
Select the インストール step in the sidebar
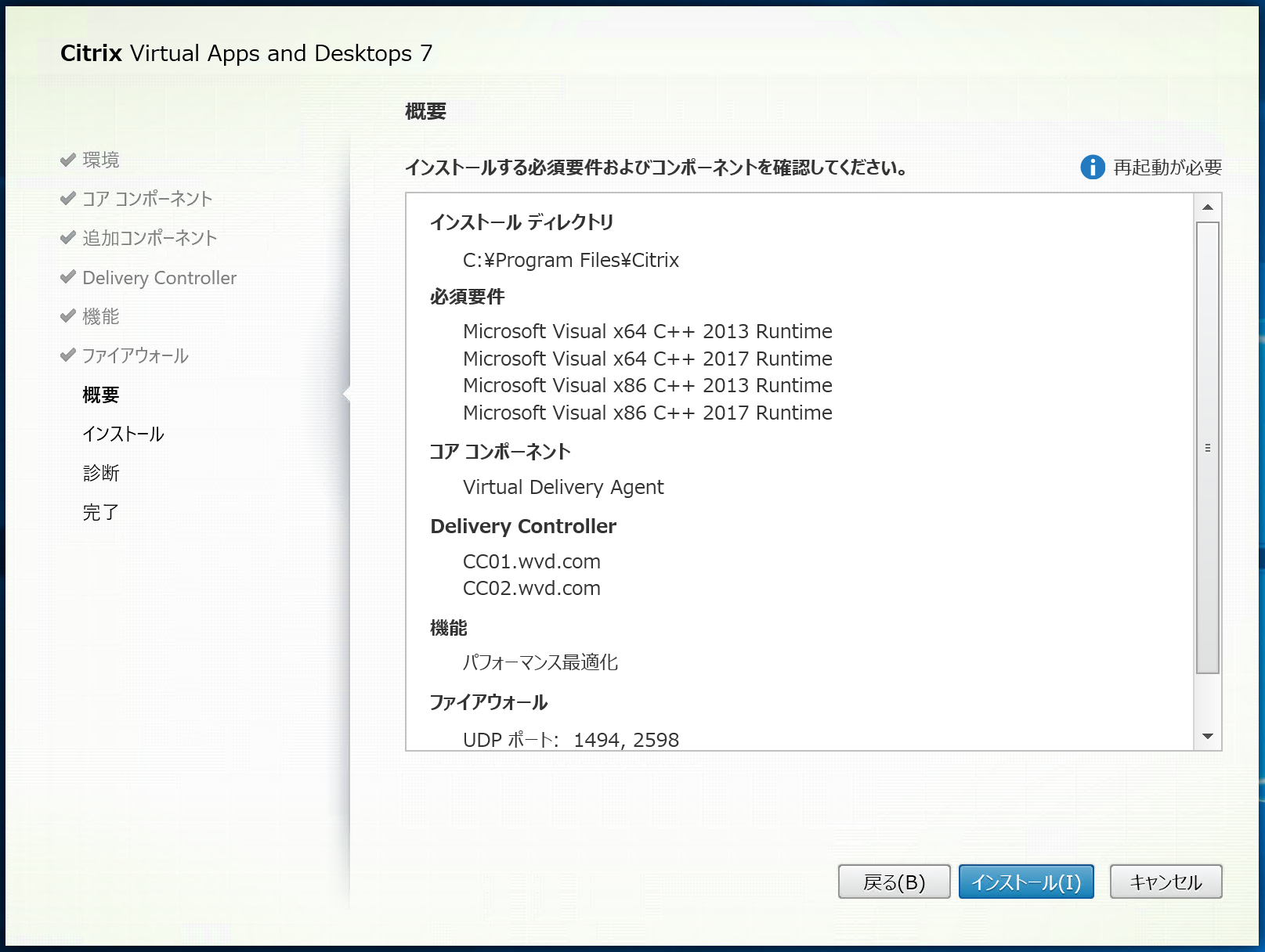(x=123, y=433)
